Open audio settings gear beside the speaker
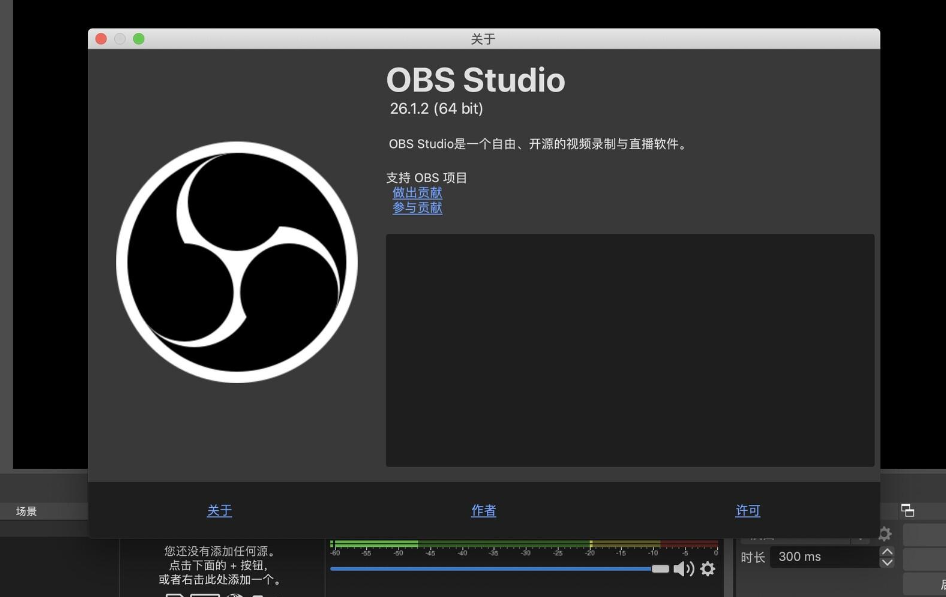 click(708, 569)
